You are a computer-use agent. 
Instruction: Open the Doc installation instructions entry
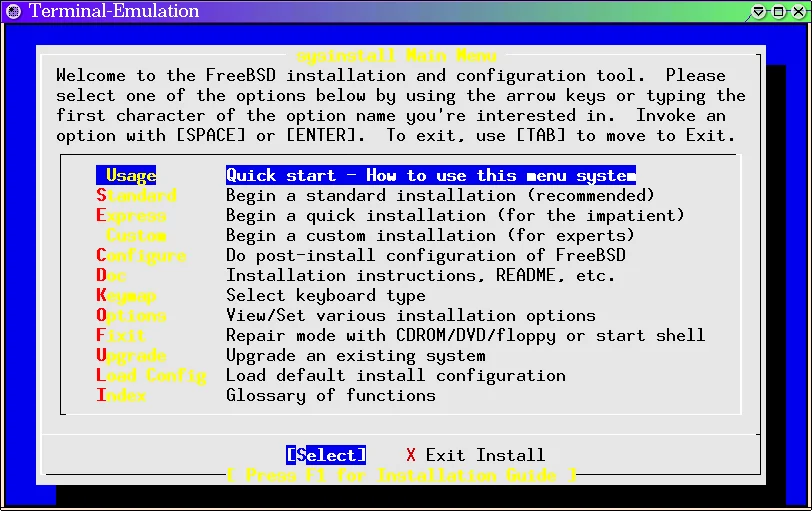pos(111,276)
